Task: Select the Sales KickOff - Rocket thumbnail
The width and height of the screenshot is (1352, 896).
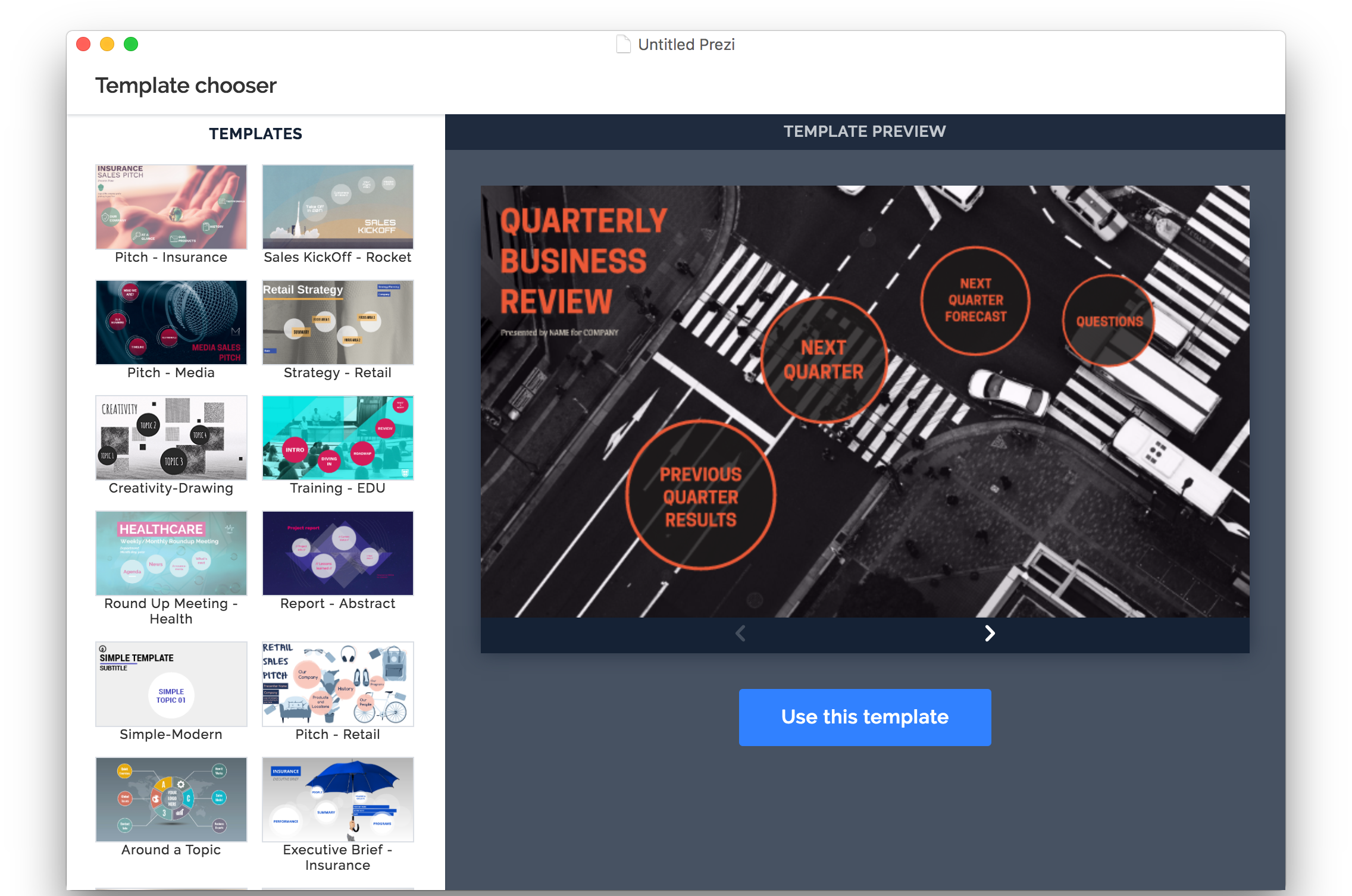Action: 338,206
